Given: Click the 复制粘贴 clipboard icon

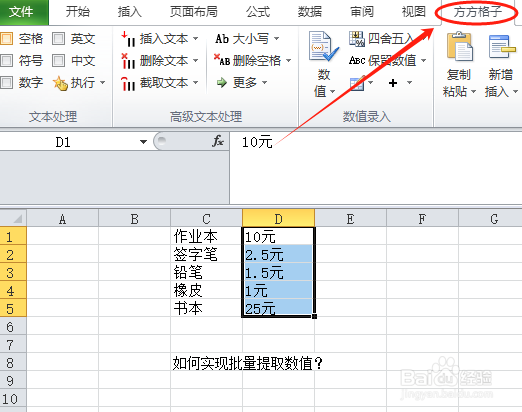Looking at the screenshot, I should click(x=459, y=47).
